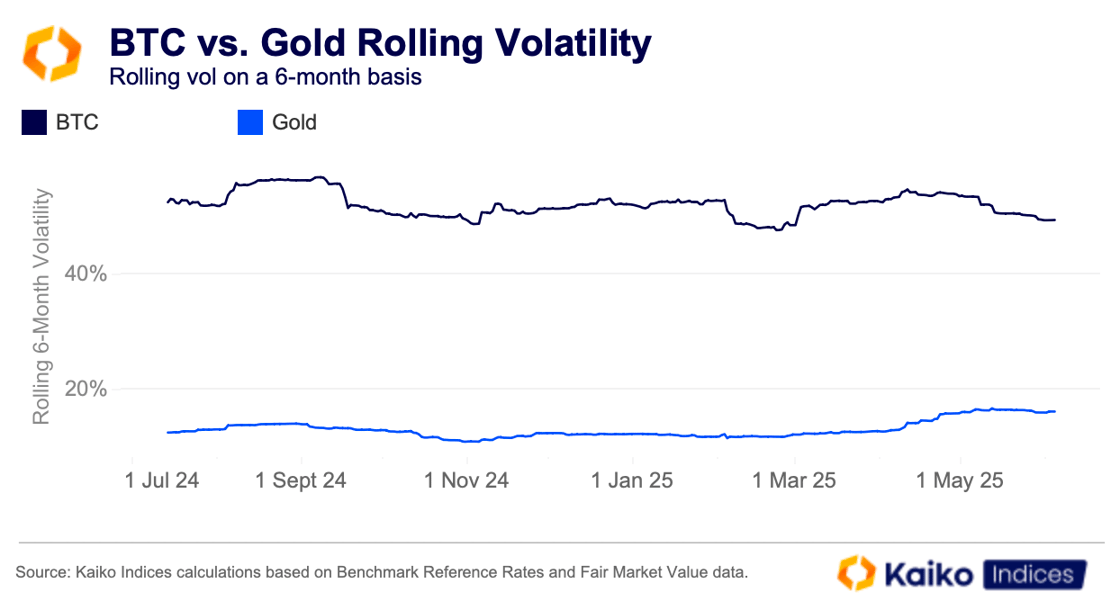Pick the 1 Jan 25 date label
Screen dimensions: 1120x610
point(631,480)
